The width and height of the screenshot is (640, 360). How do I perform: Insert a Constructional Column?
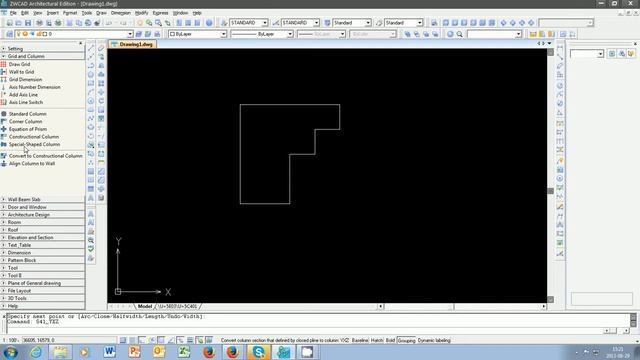[x=34, y=137]
